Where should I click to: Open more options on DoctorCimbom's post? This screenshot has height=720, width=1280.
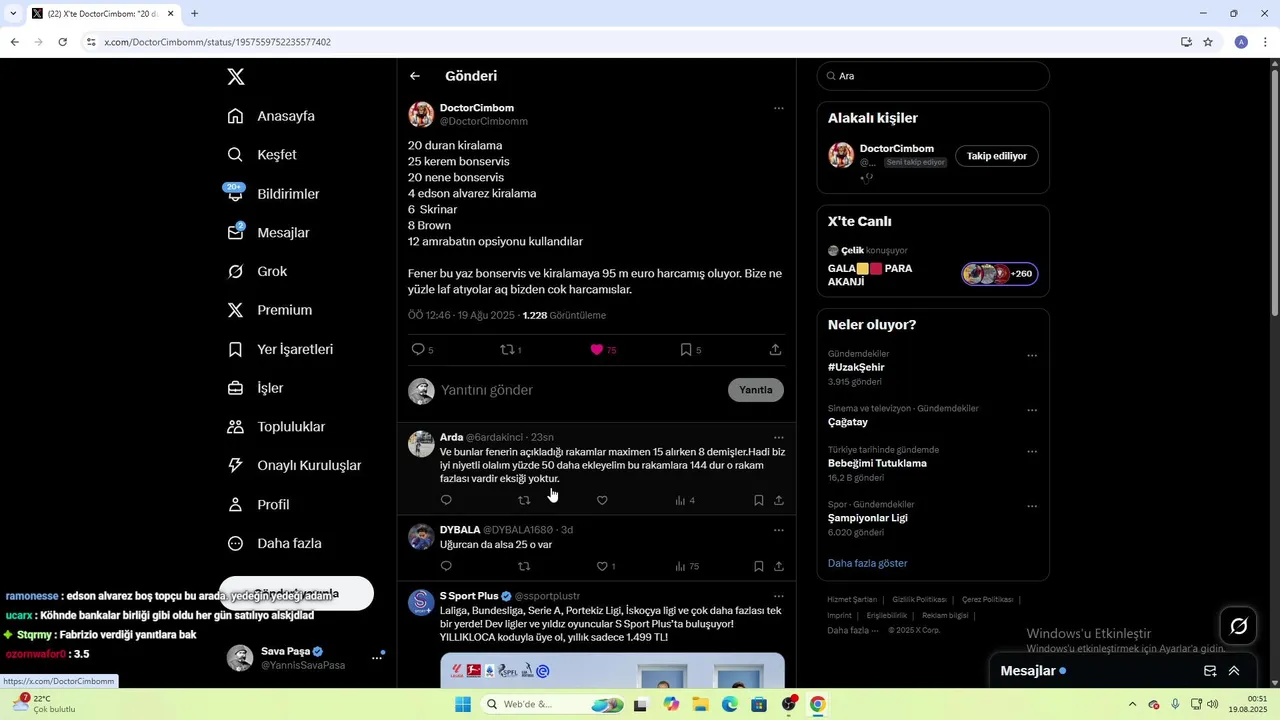click(779, 108)
